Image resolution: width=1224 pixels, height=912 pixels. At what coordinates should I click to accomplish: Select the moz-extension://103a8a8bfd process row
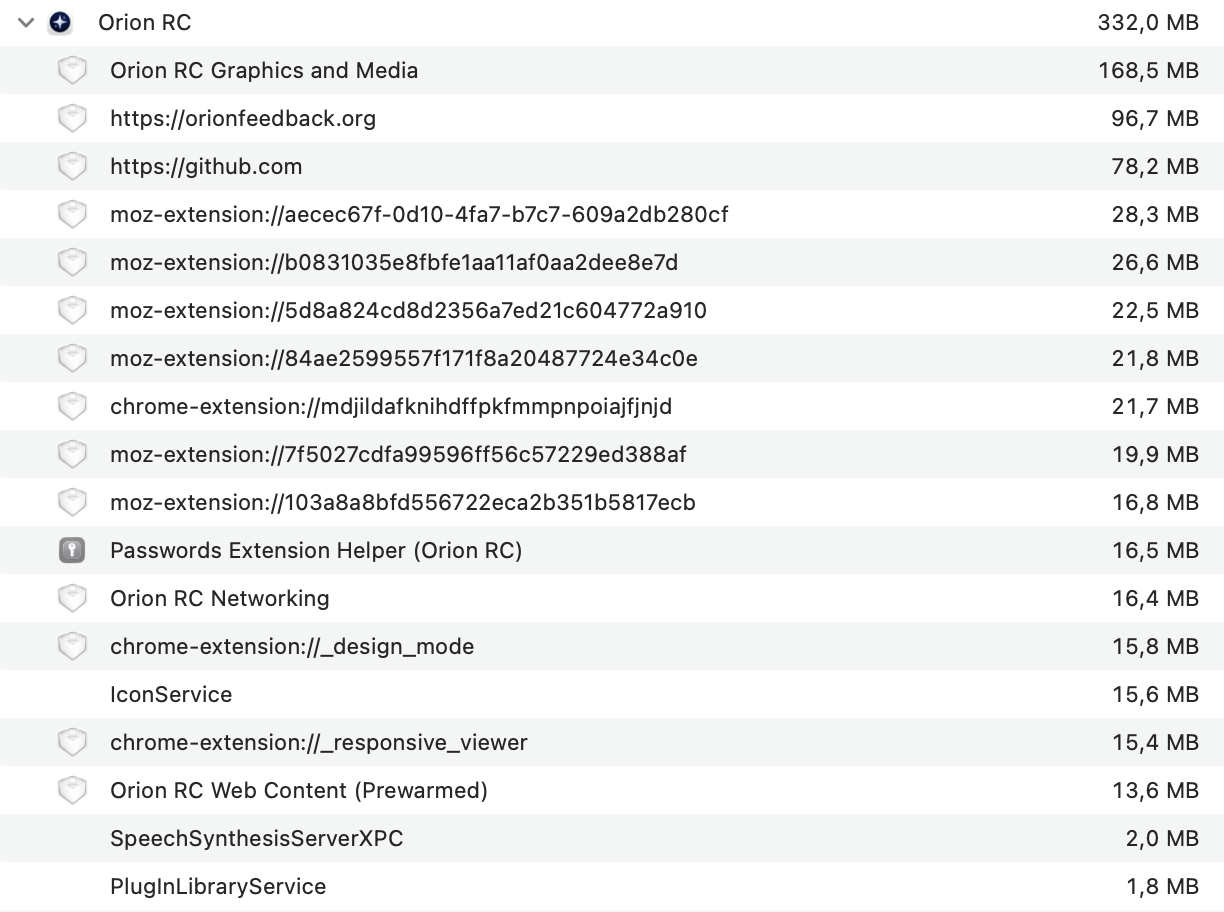pos(403,502)
